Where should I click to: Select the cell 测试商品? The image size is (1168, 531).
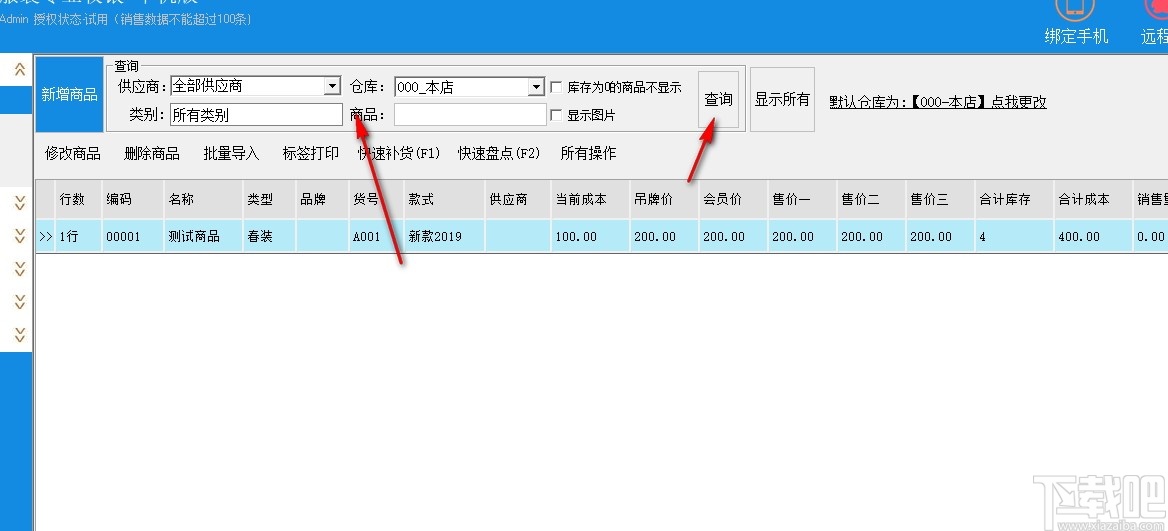[203, 237]
